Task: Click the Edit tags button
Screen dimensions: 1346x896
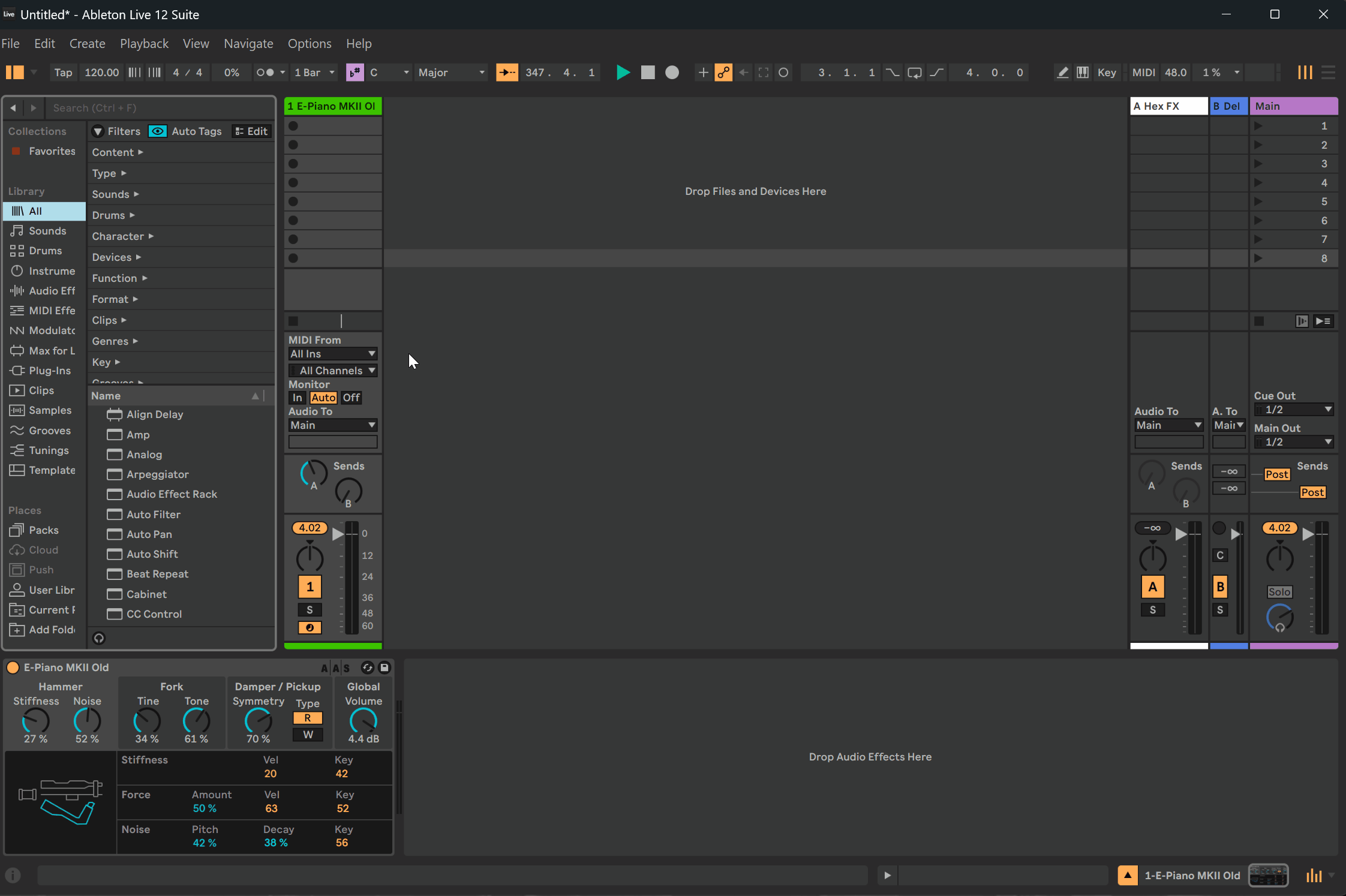Action: pyautogui.click(x=251, y=131)
